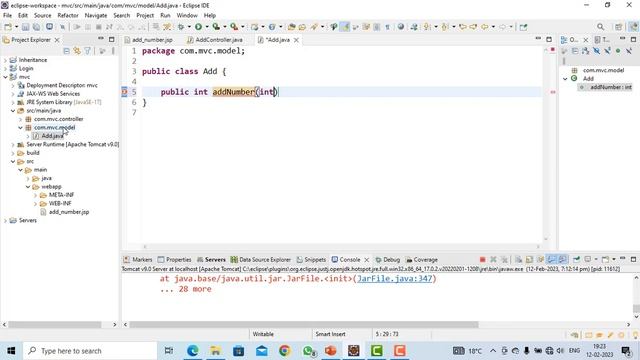Switch to the Servers tab

[x=211, y=260]
